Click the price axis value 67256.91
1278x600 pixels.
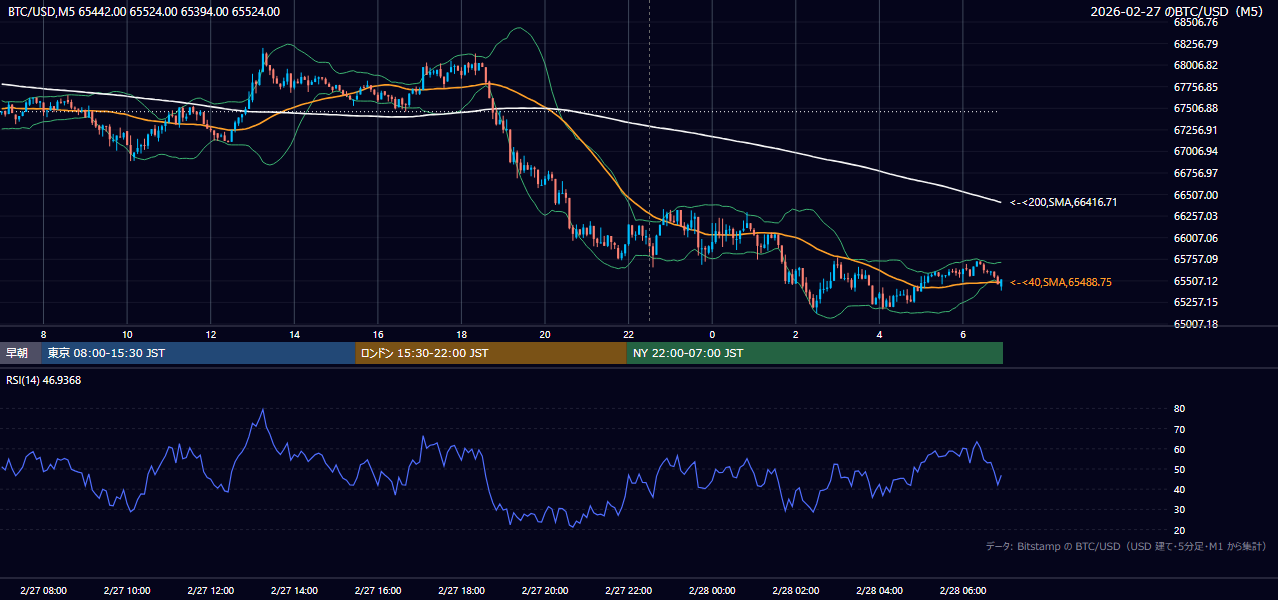[x=1196, y=130]
